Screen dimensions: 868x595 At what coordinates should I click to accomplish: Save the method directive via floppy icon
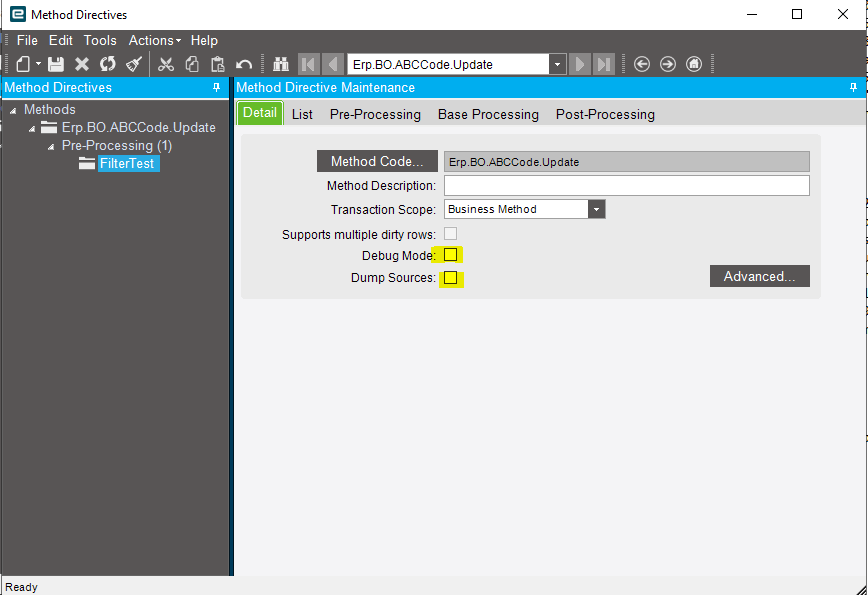pos(56,64)
